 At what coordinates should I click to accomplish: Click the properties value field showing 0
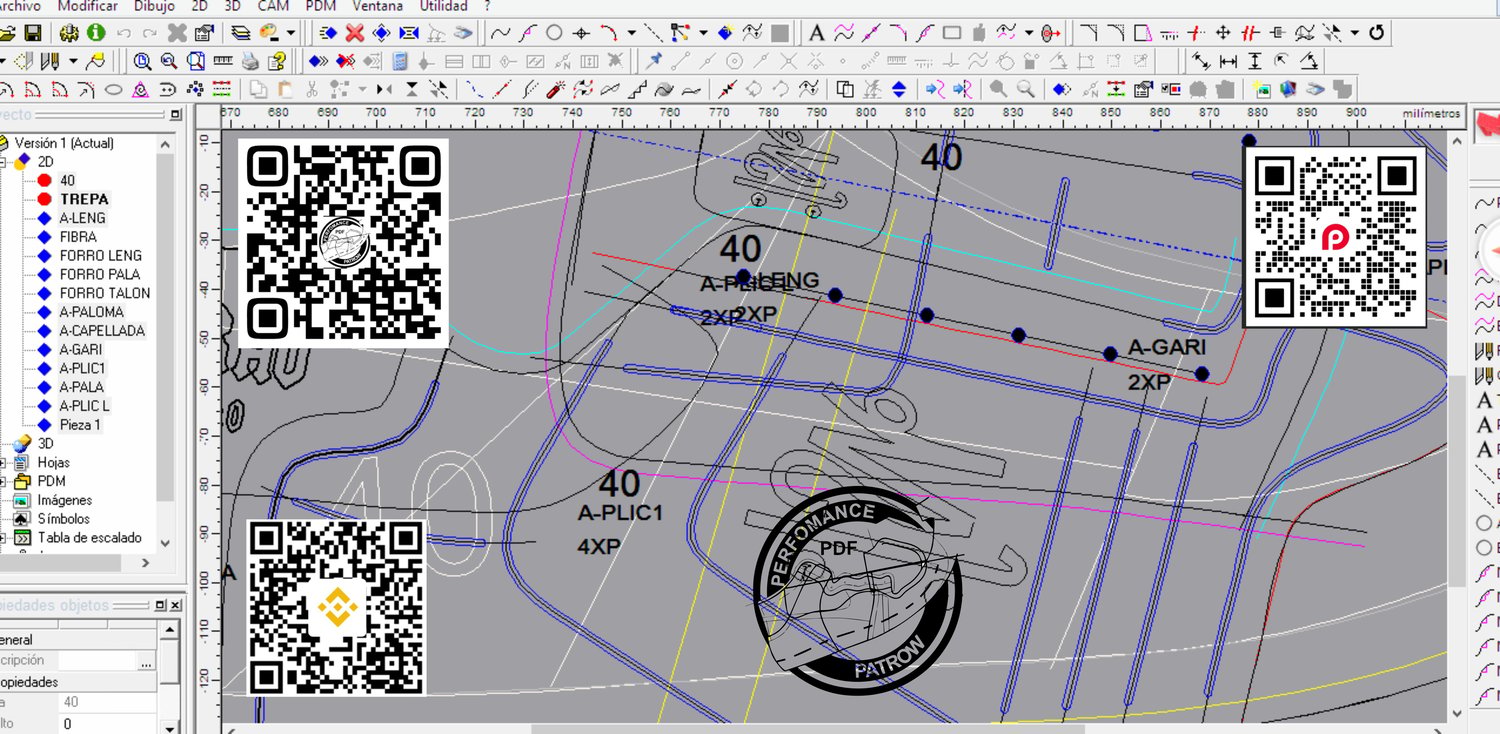[x=107, y=724]
